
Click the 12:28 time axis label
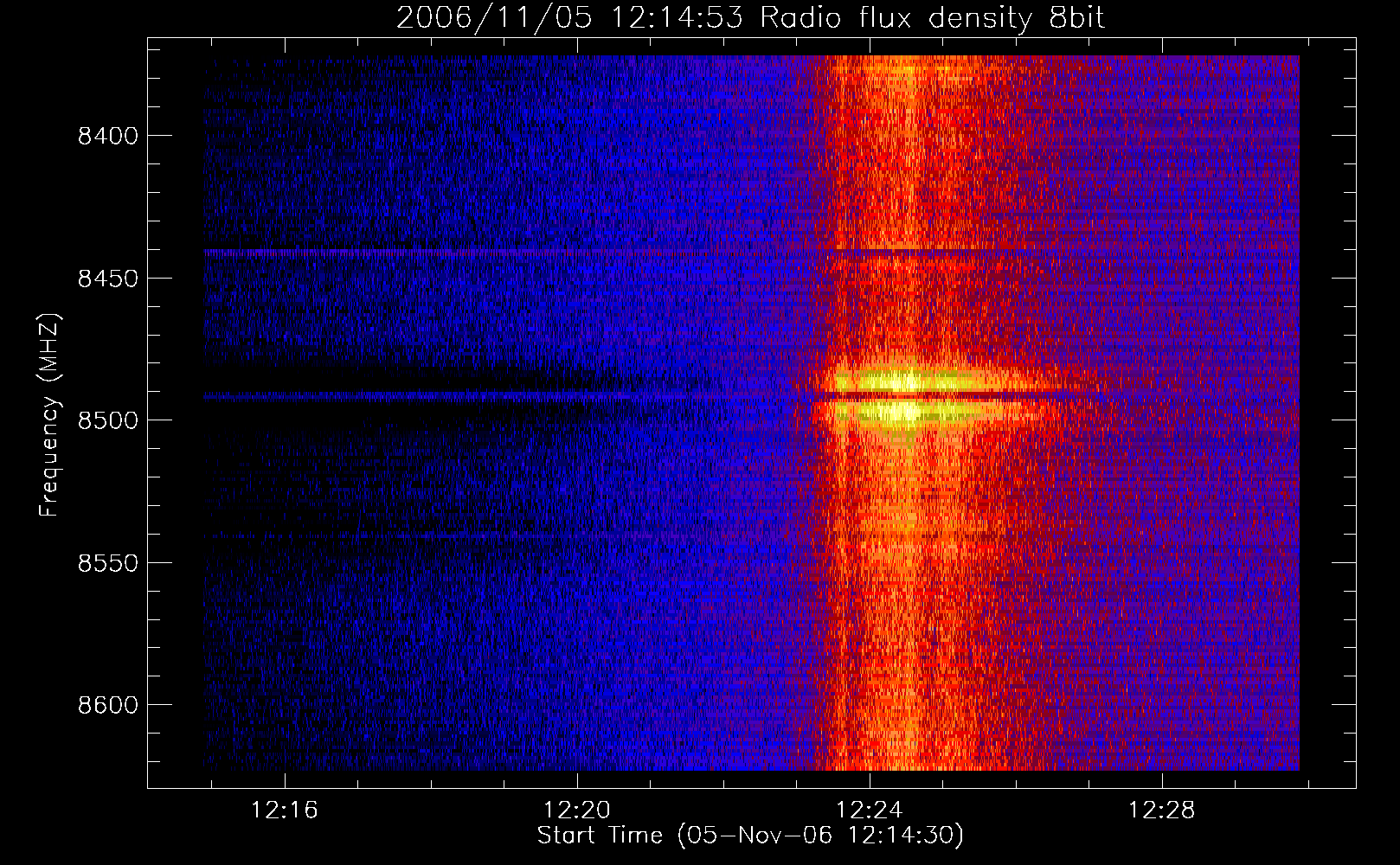pos(1162,811)
